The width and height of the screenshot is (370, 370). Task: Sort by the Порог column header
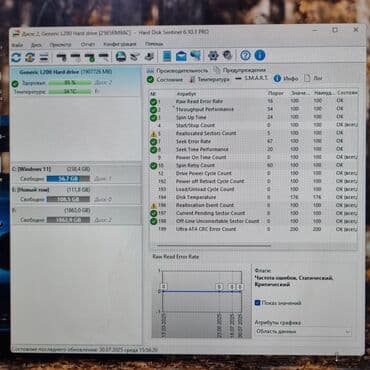pos(276,93)
